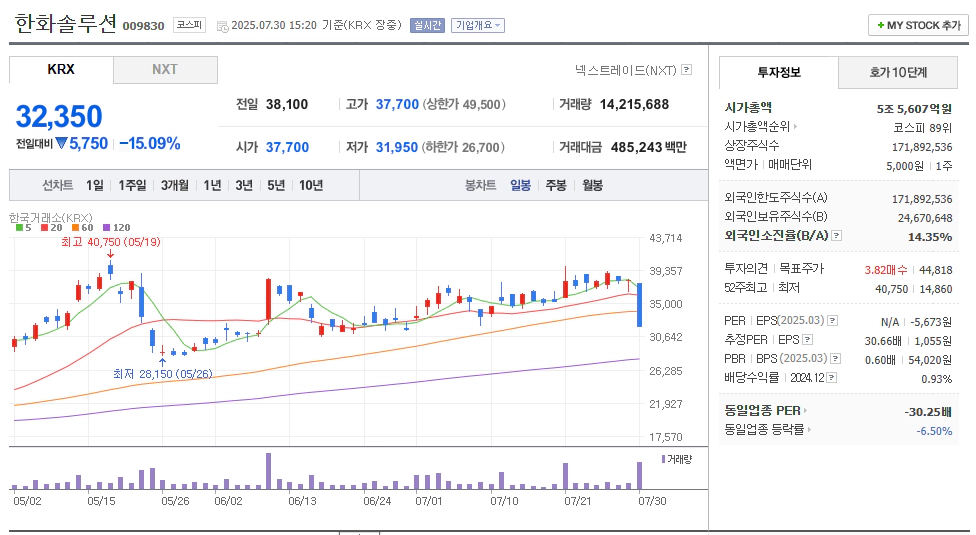Click stock code 009830
Viewport: 976px width, 535px height.
(x=143, y=26)
